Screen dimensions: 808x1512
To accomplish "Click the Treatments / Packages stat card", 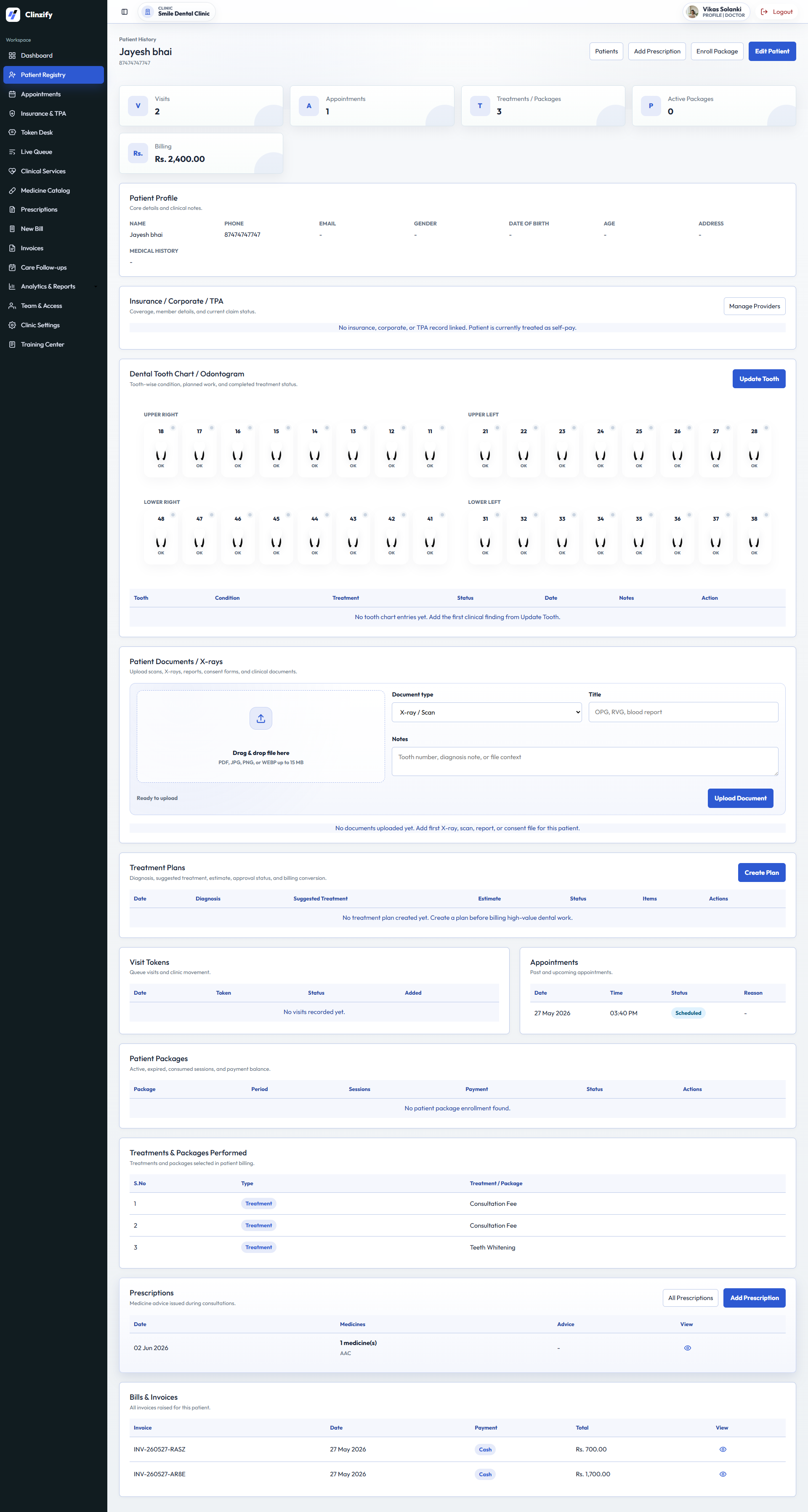I will coord(543,106).
